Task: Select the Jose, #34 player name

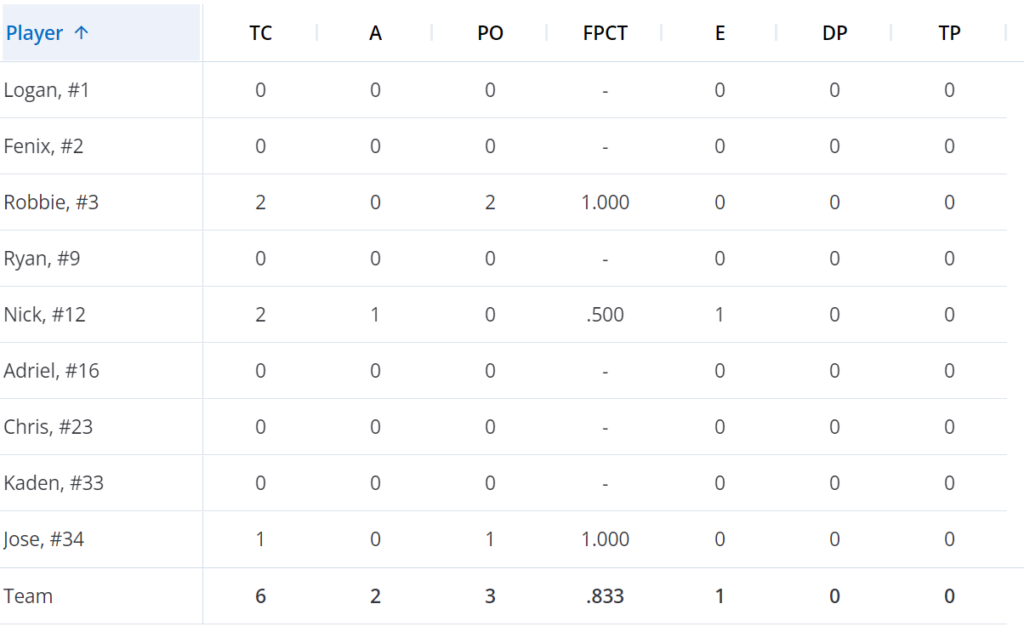Action: pos(44,539)
